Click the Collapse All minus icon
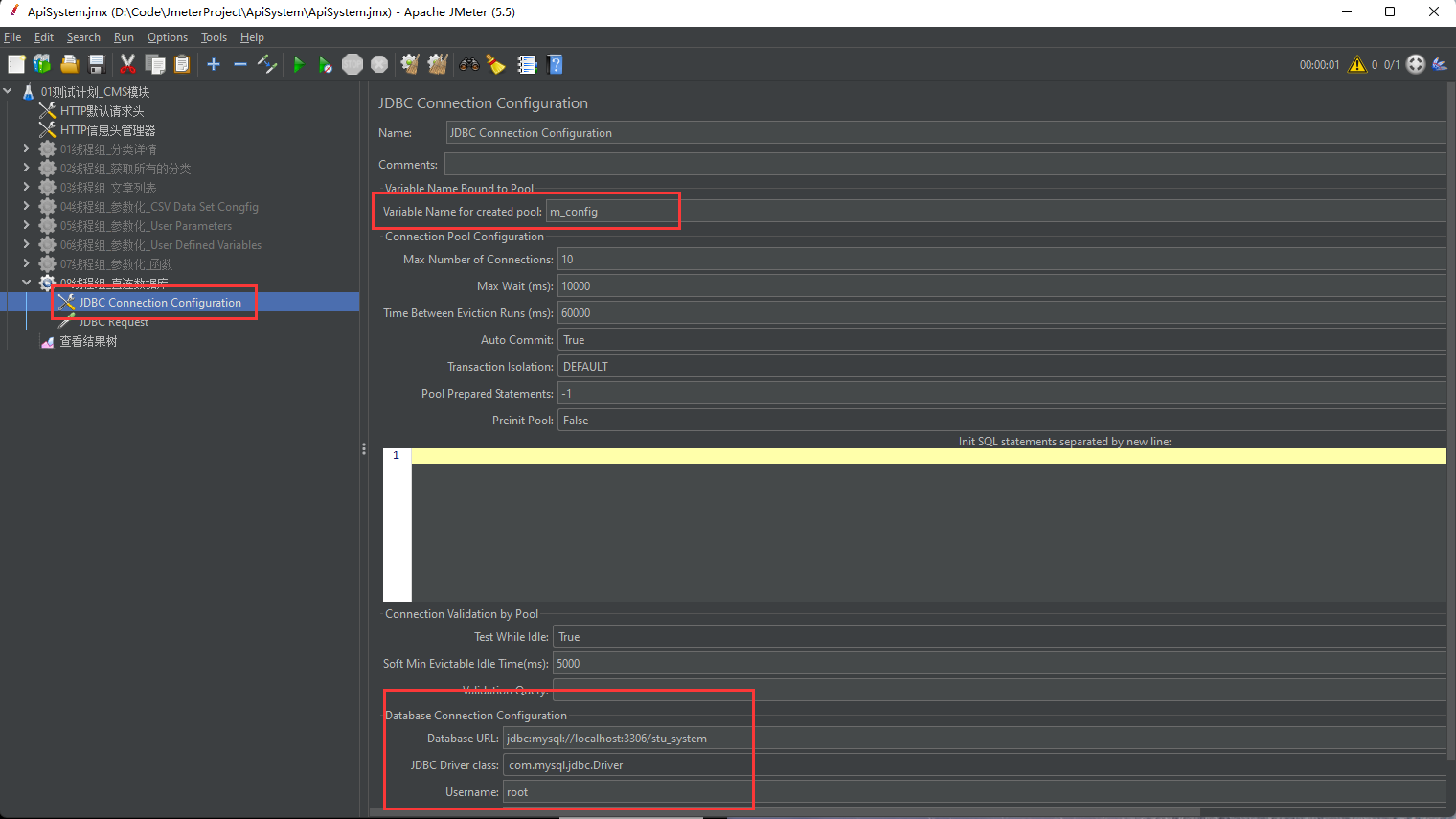The height and width of the screenshot is (819, 1456). (x=240, y=64)
